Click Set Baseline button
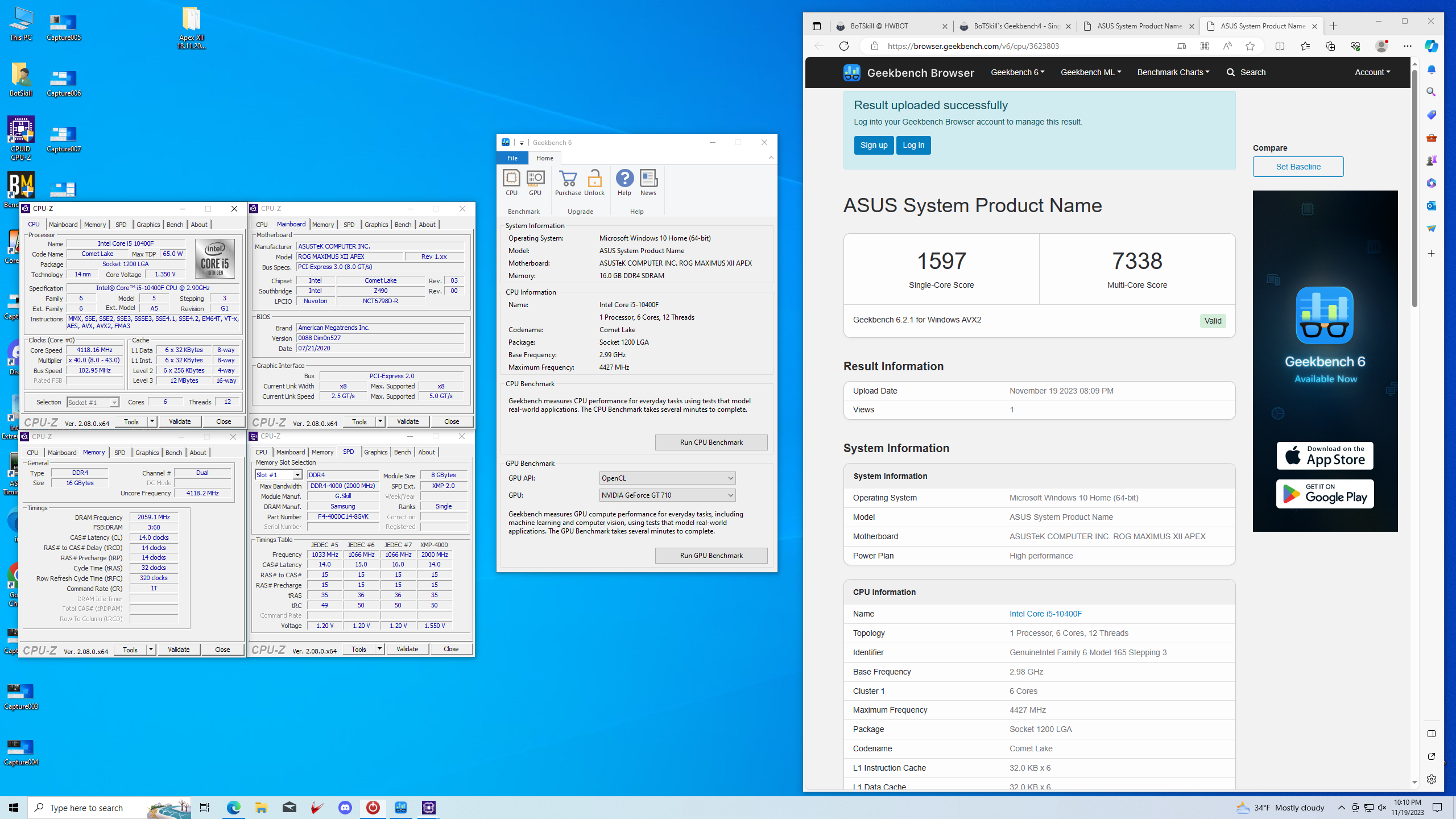 pos(1298,167)
